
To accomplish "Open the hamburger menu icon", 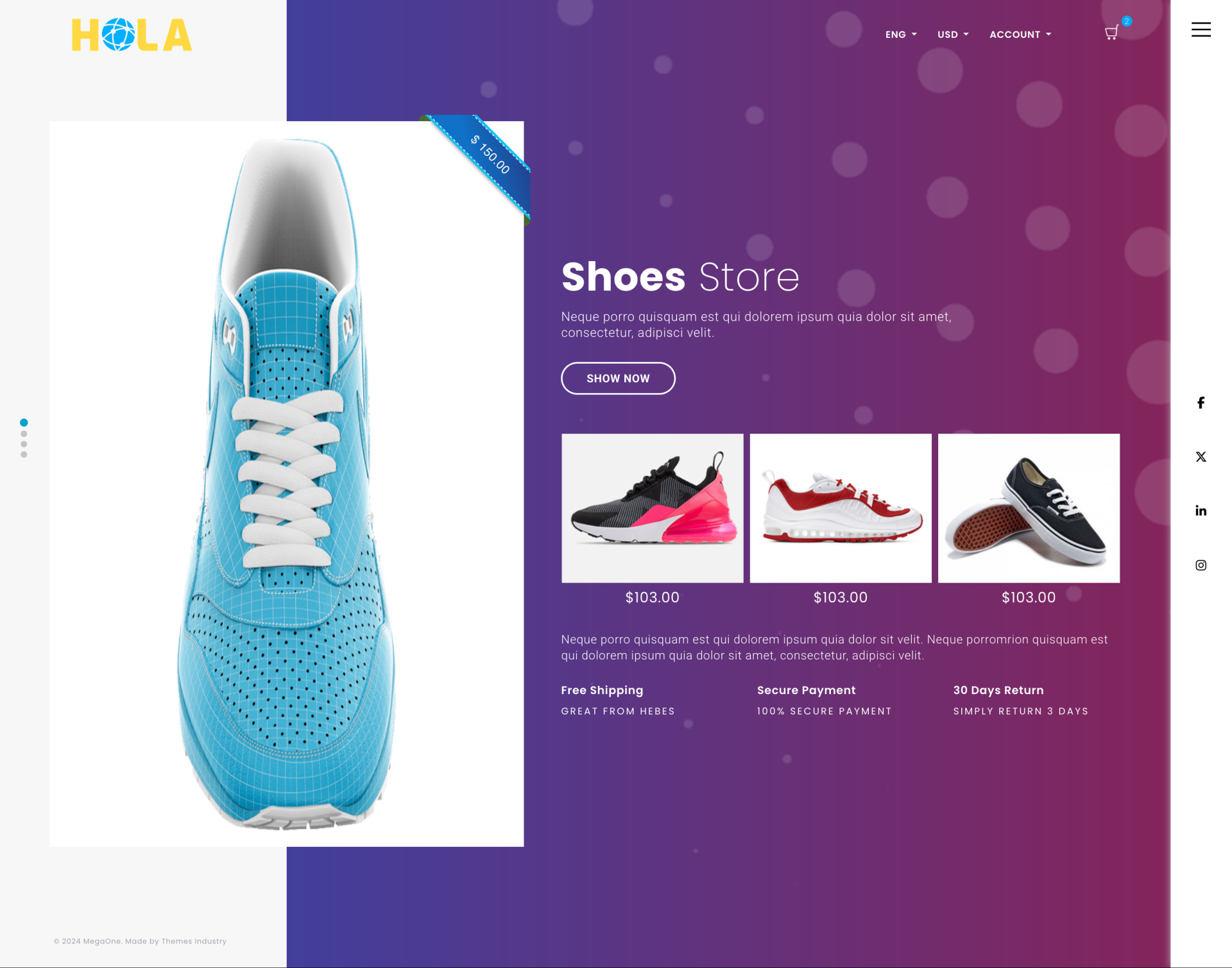I will tap(1201, 30).
